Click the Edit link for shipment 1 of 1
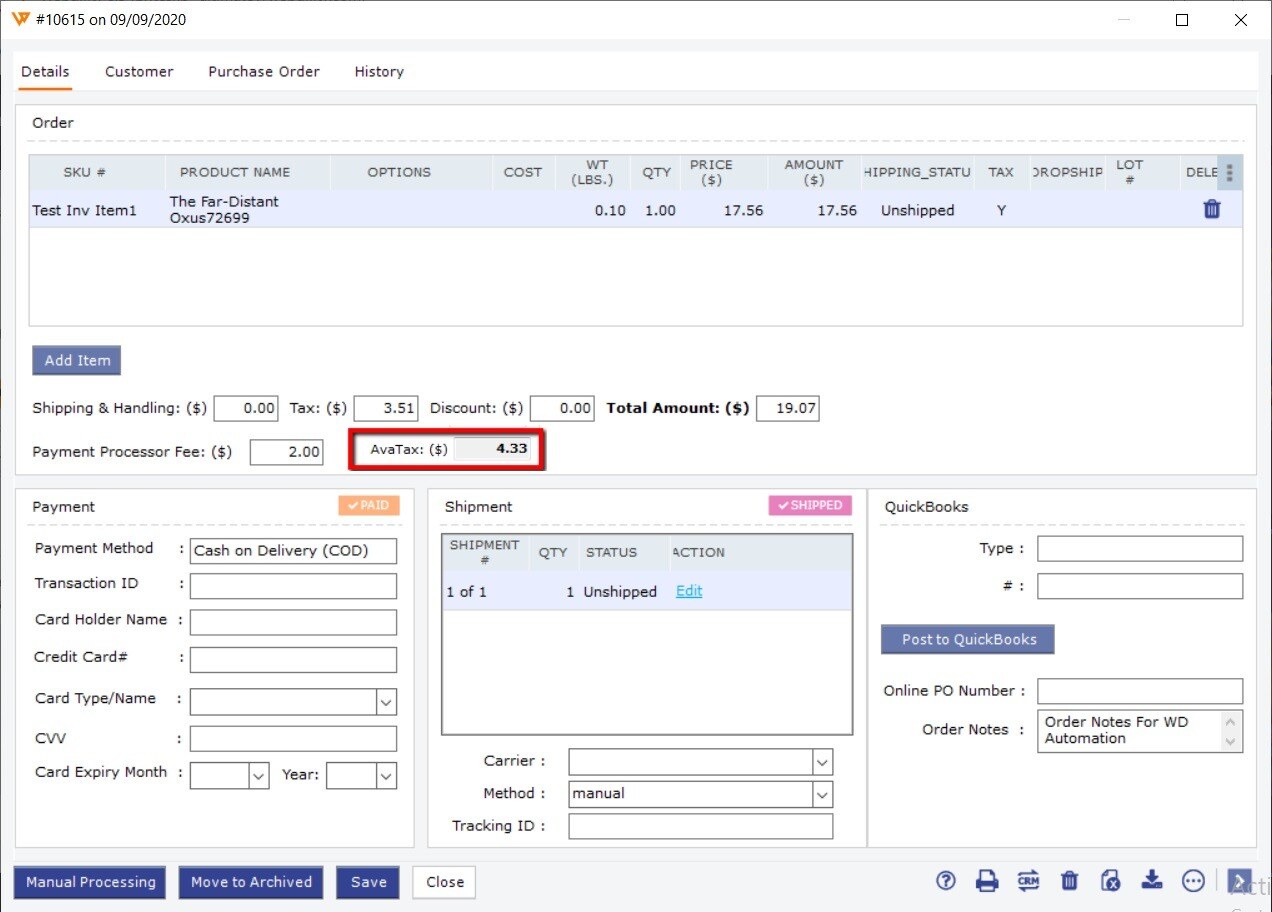The image size is (1272, 912). coord(689,591)
